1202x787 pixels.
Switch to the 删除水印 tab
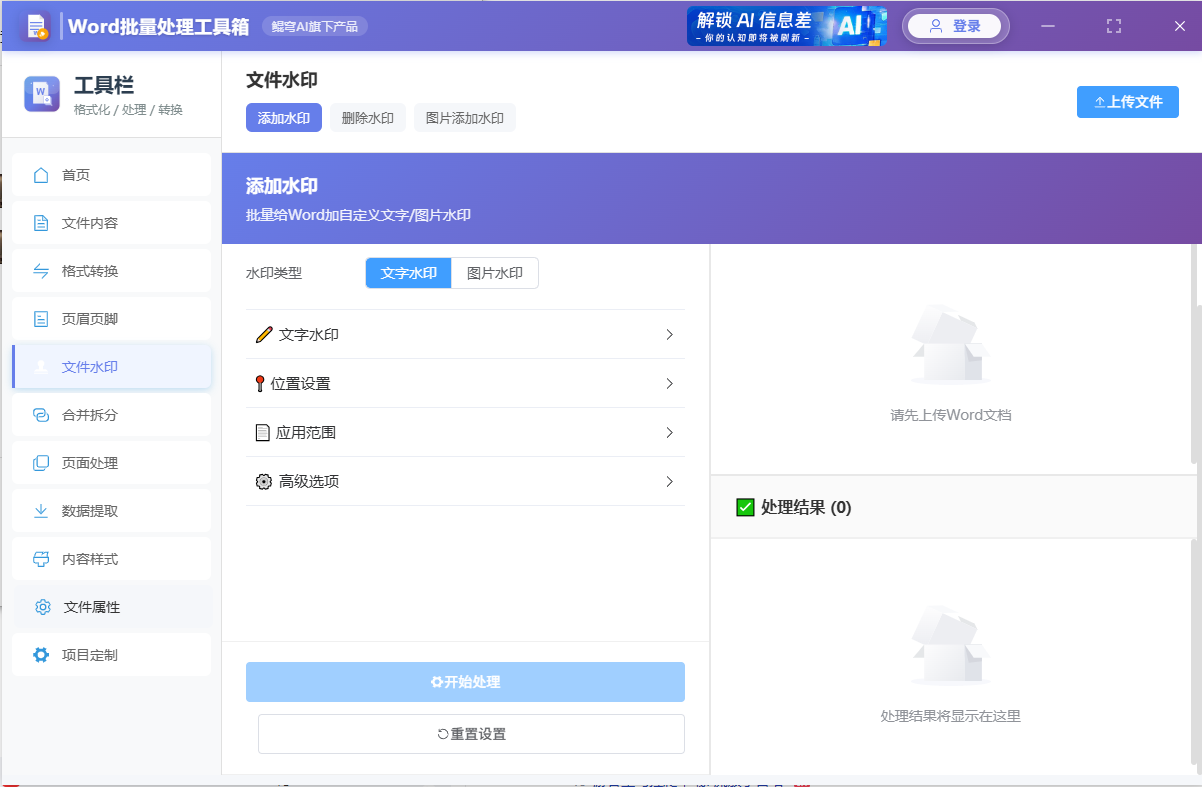coord(369,117)
